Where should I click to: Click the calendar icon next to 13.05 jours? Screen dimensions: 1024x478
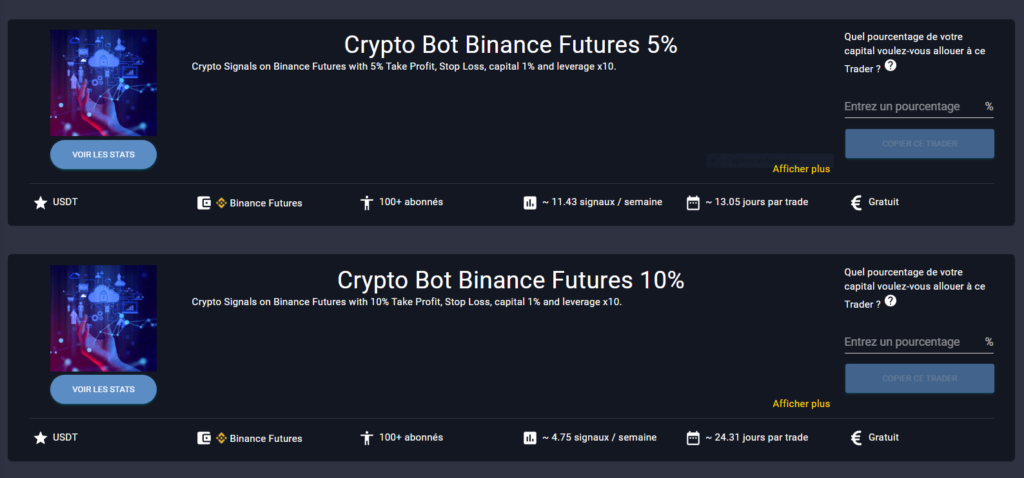pos(693,203)
